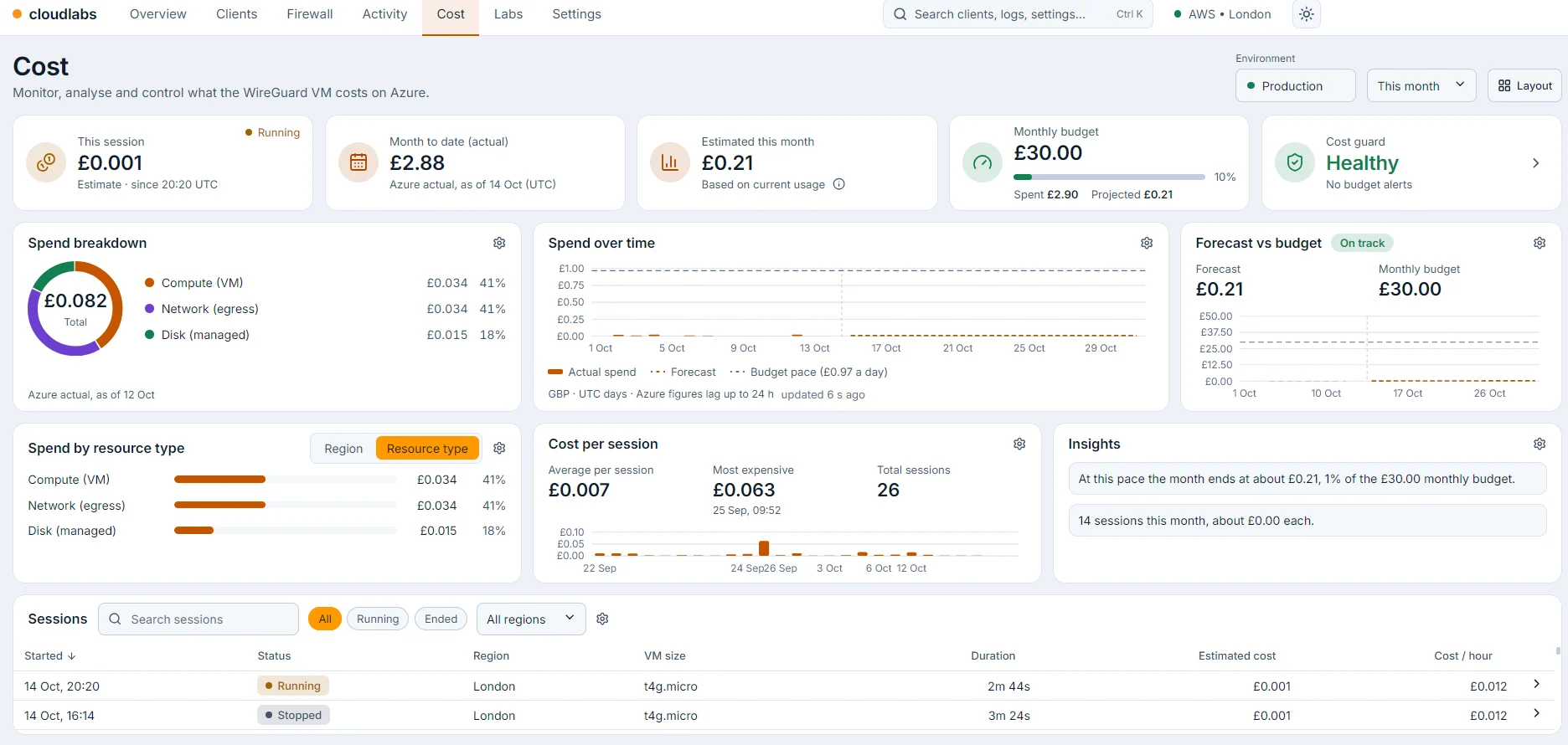Open Sessions table settings gear
Screen dimensions: 1568x745
tap(602, 619)
